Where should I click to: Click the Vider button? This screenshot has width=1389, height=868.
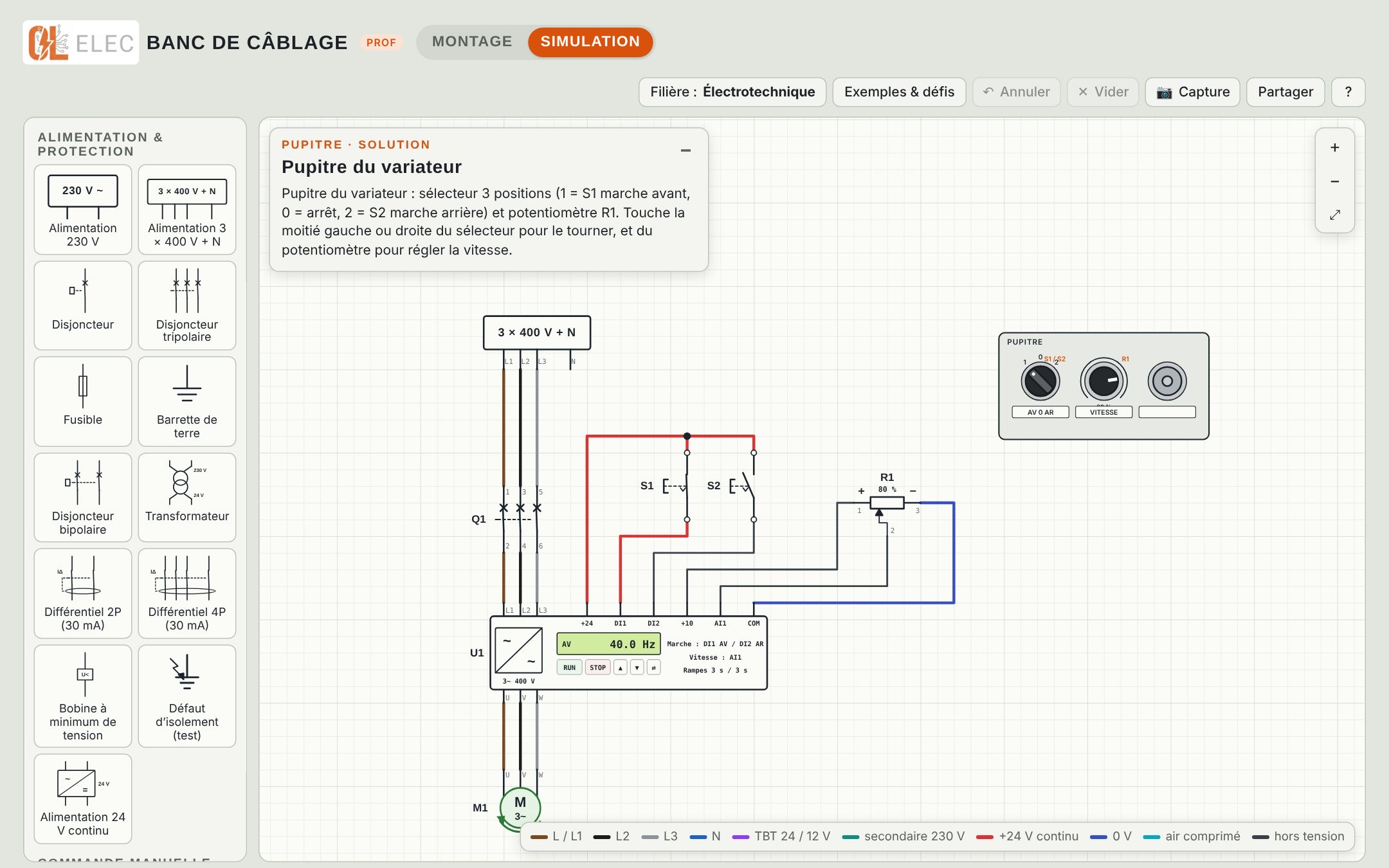click(1103, 92)
